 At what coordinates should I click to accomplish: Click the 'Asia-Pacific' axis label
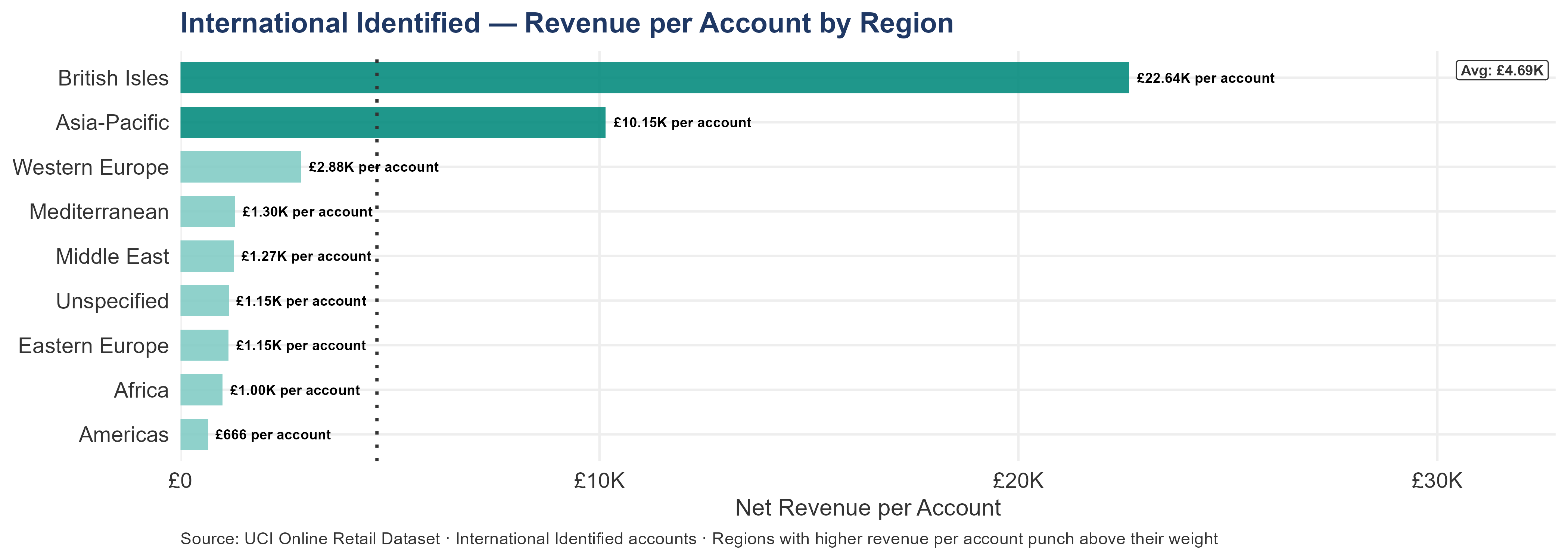tap(112, 122)
